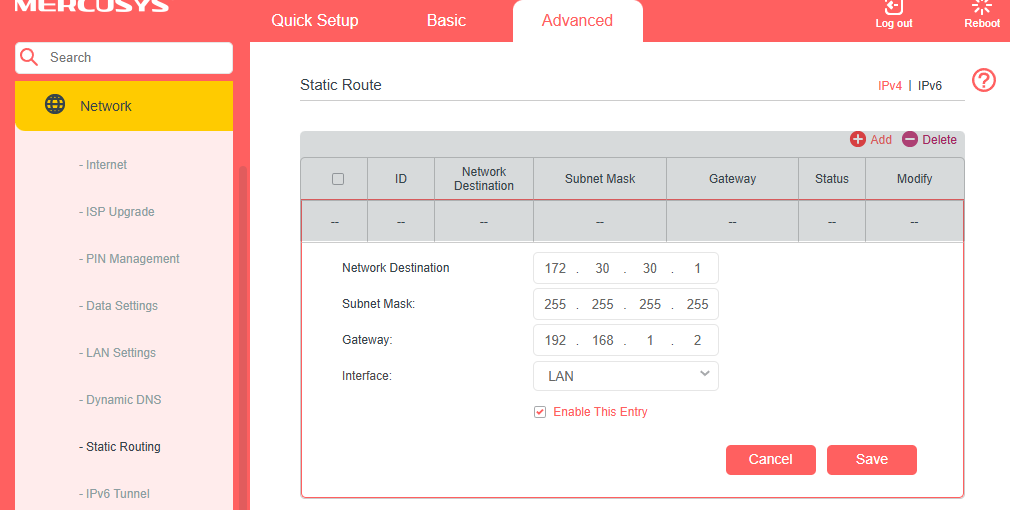Screen dimensions: 1010x510
Task: Click the Log out icon
Action: click(893, 7)
